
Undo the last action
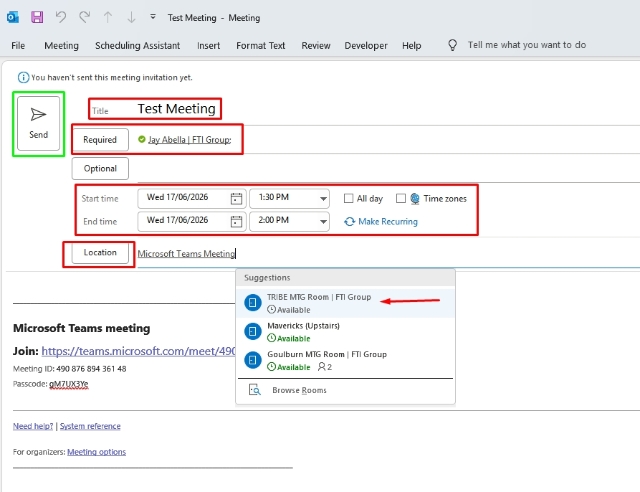[61, 17]
